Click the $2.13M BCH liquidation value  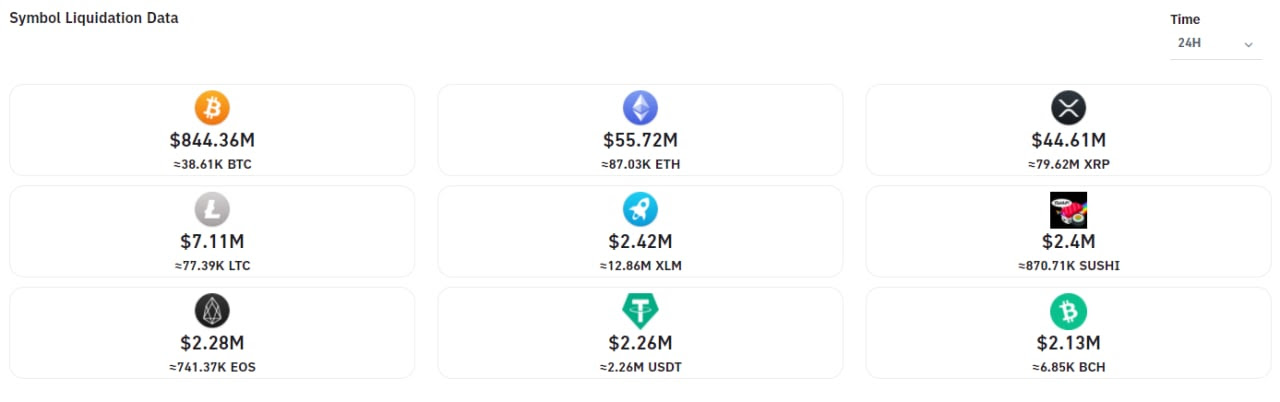click(1068, 343)
